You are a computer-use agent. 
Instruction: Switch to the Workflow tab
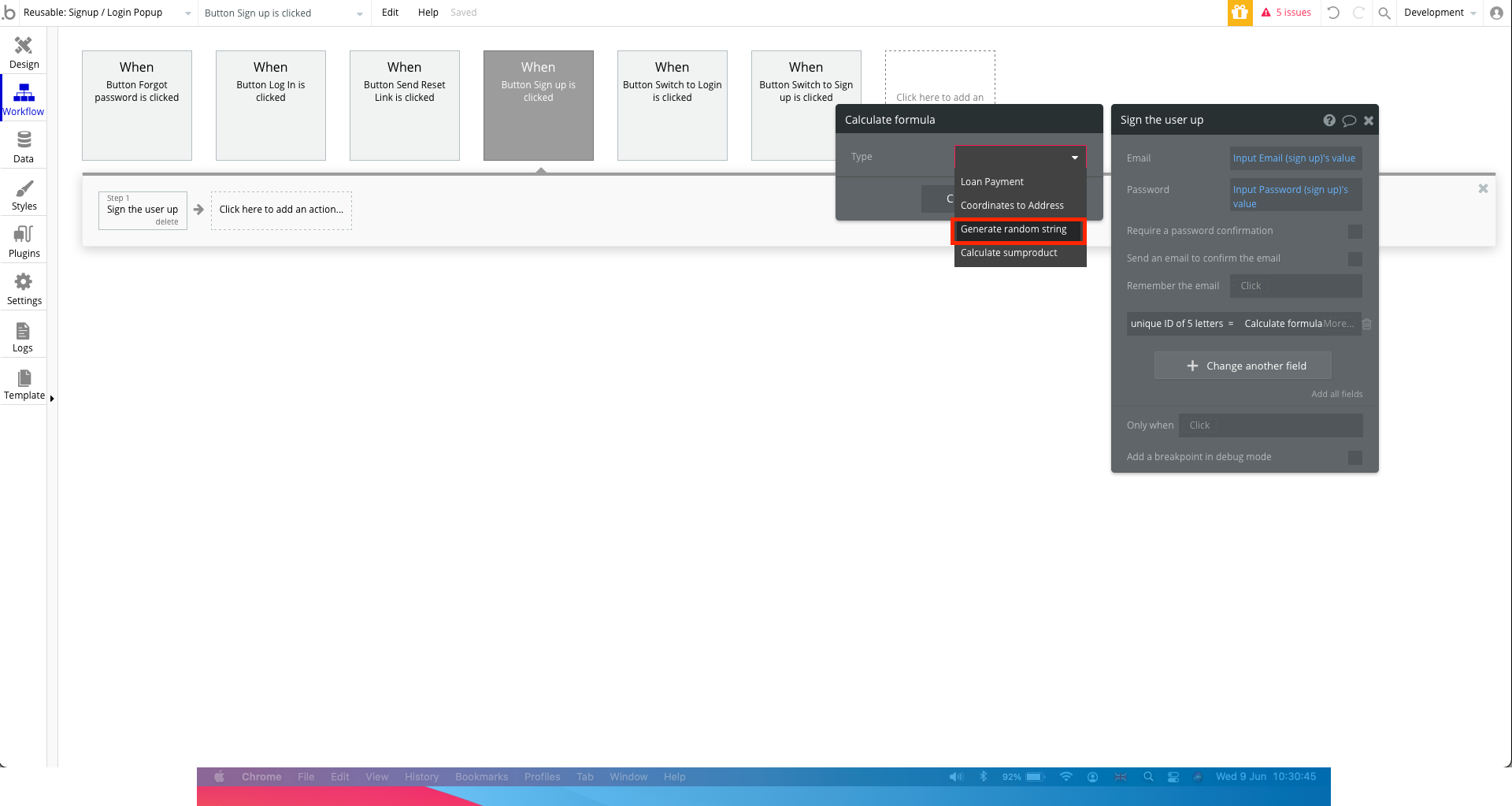[x=24, y=100]
